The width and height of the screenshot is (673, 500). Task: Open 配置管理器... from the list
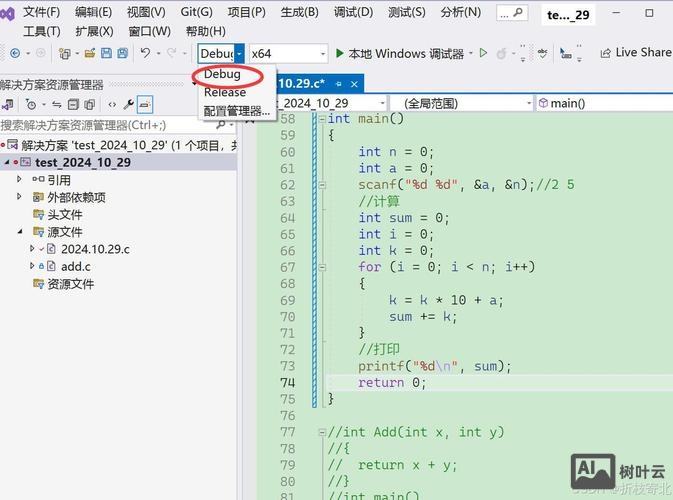[236, 111]
